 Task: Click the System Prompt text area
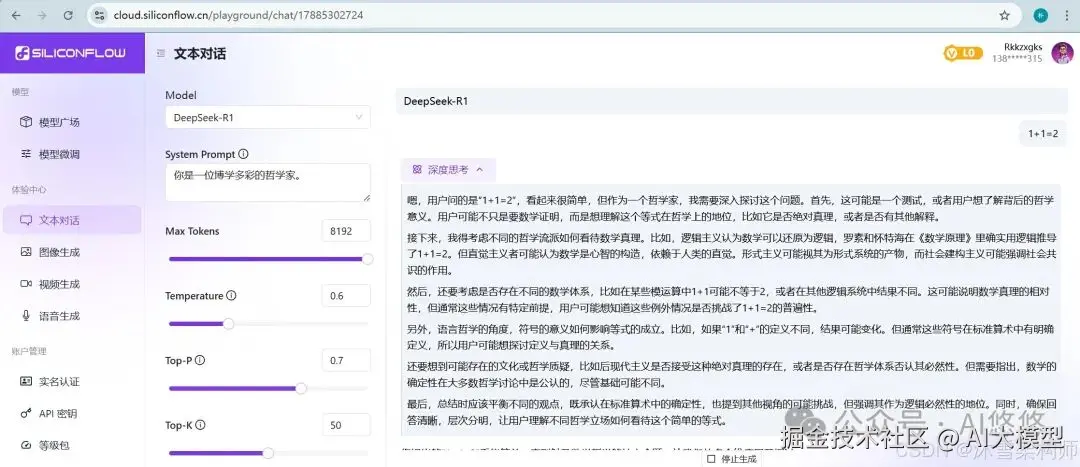[268, 183]
